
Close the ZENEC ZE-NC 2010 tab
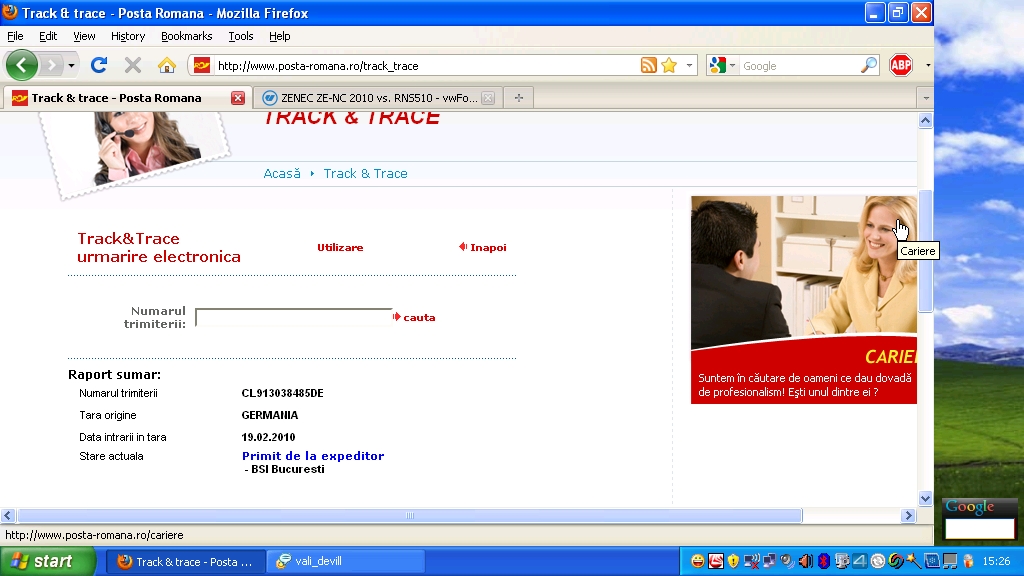click(x=488, y=98)
